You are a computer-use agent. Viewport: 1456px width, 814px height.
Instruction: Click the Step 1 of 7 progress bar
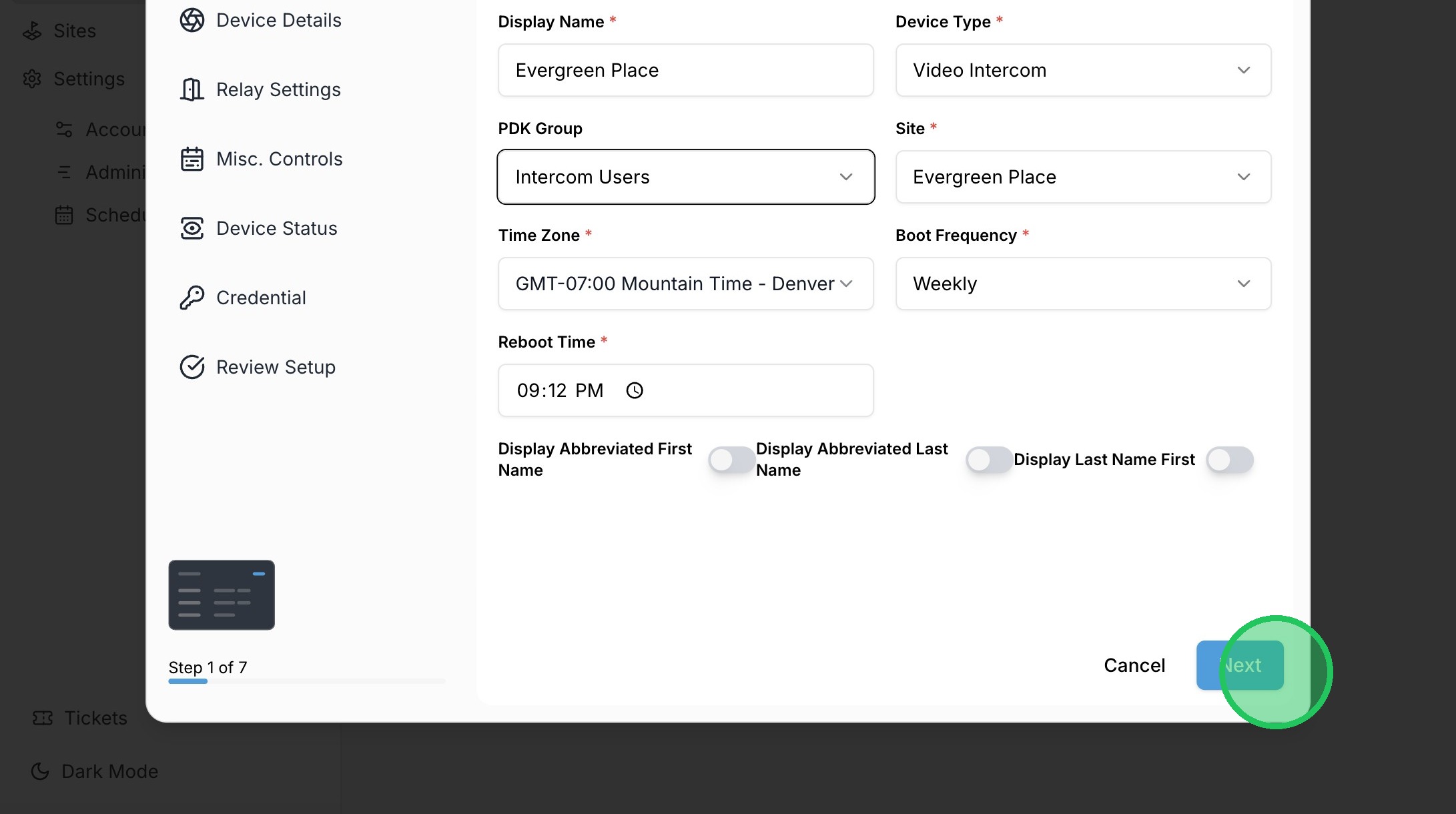pos(306,681)
